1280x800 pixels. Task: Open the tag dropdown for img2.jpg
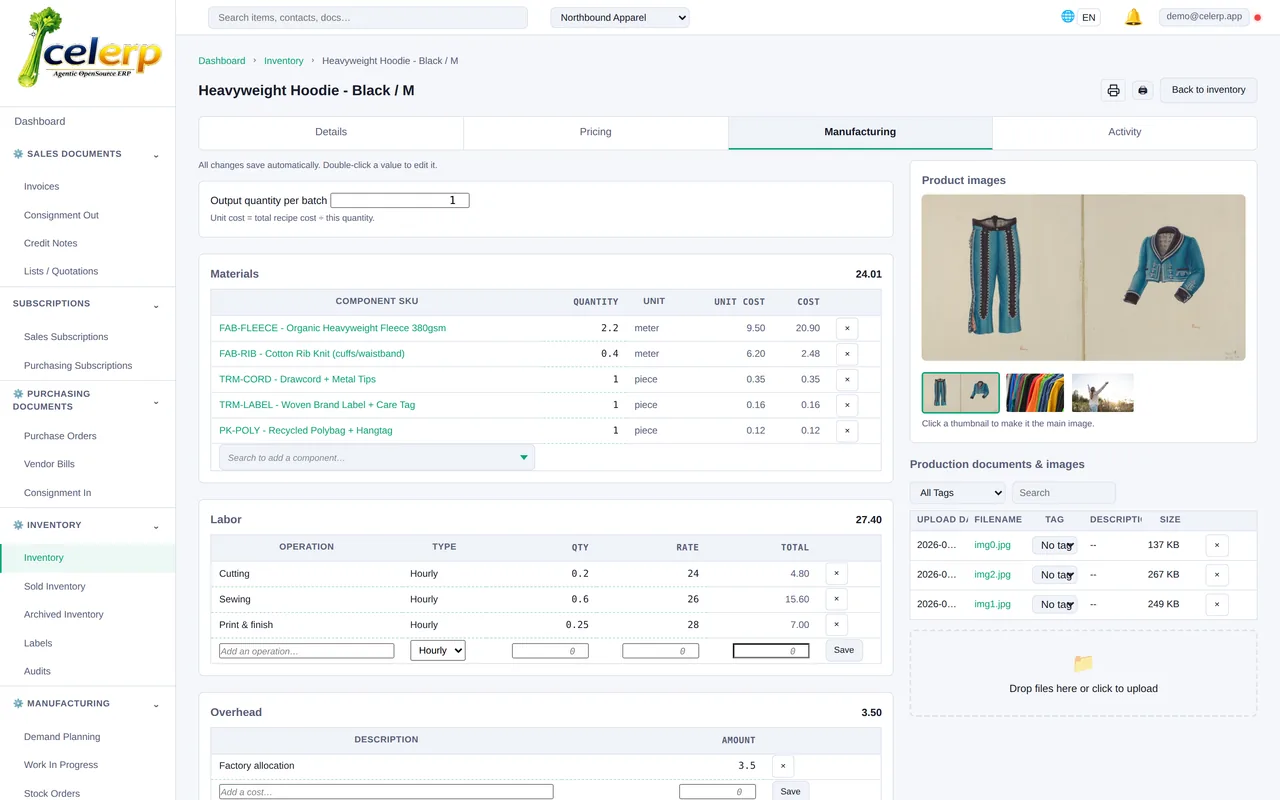tap(1055, 575)
